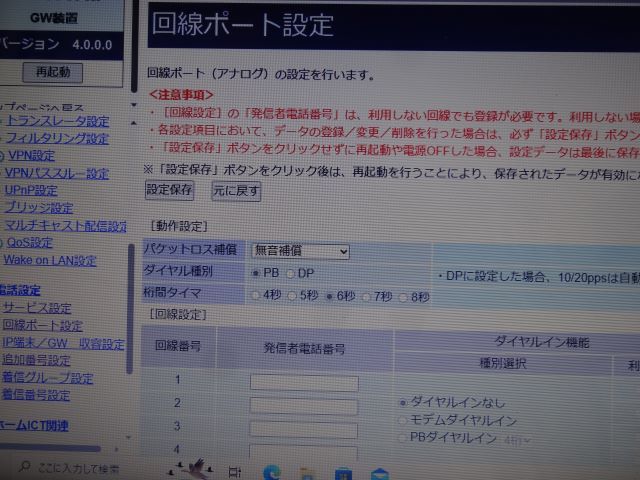The height and width of the screenshot is (480, 640).
Task: Open IP端末/GW 収容設定 link
Action: click(x=63, y=343)
